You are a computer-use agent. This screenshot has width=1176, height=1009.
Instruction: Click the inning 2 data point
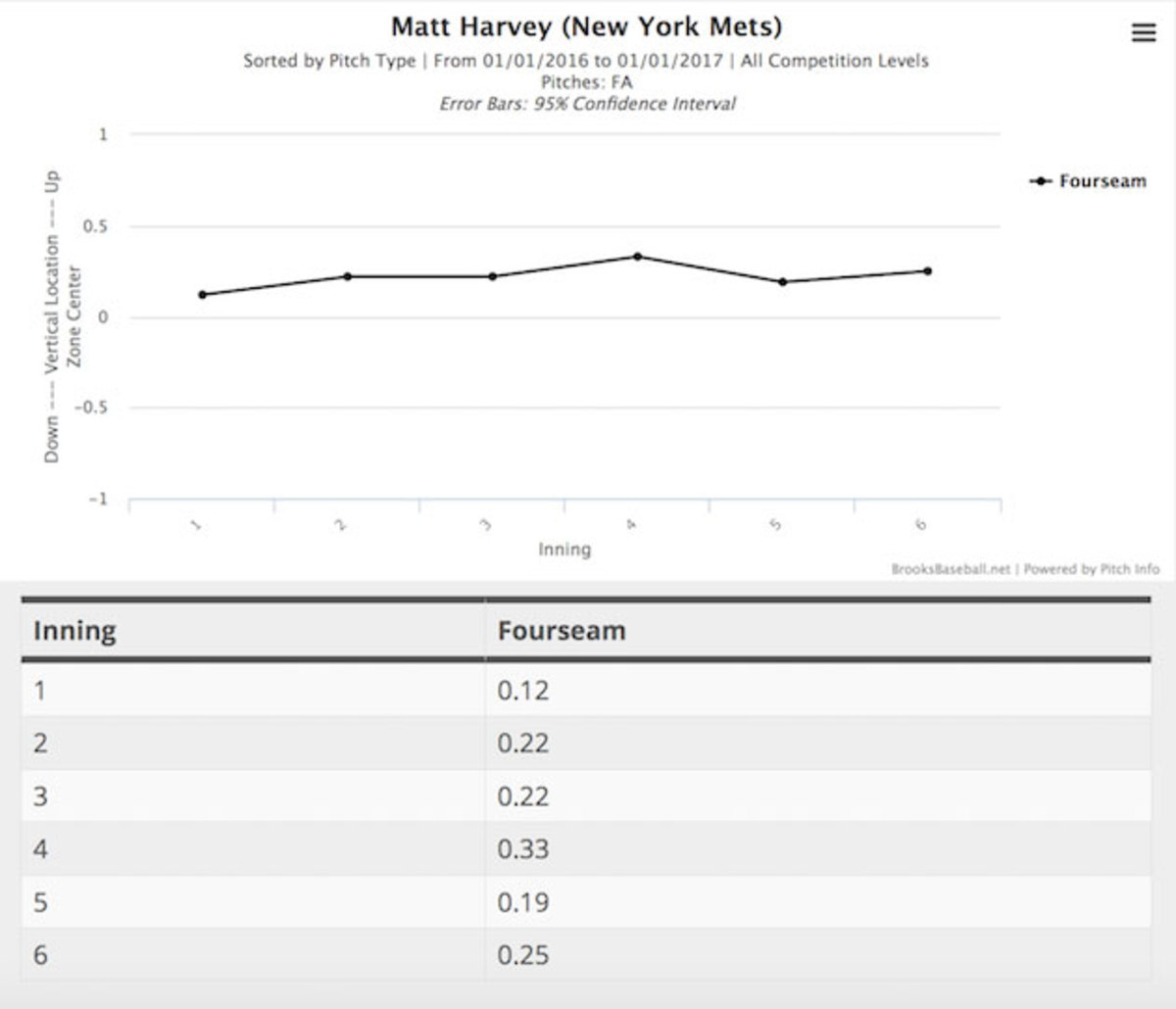click(x=347, y=276)
